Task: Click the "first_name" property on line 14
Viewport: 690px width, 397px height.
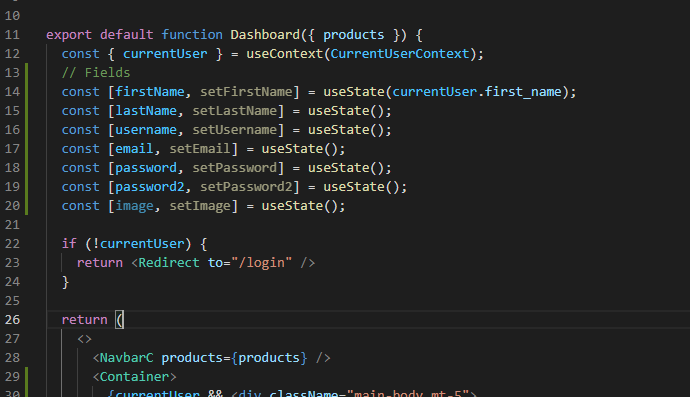Action: pos(523,92)
